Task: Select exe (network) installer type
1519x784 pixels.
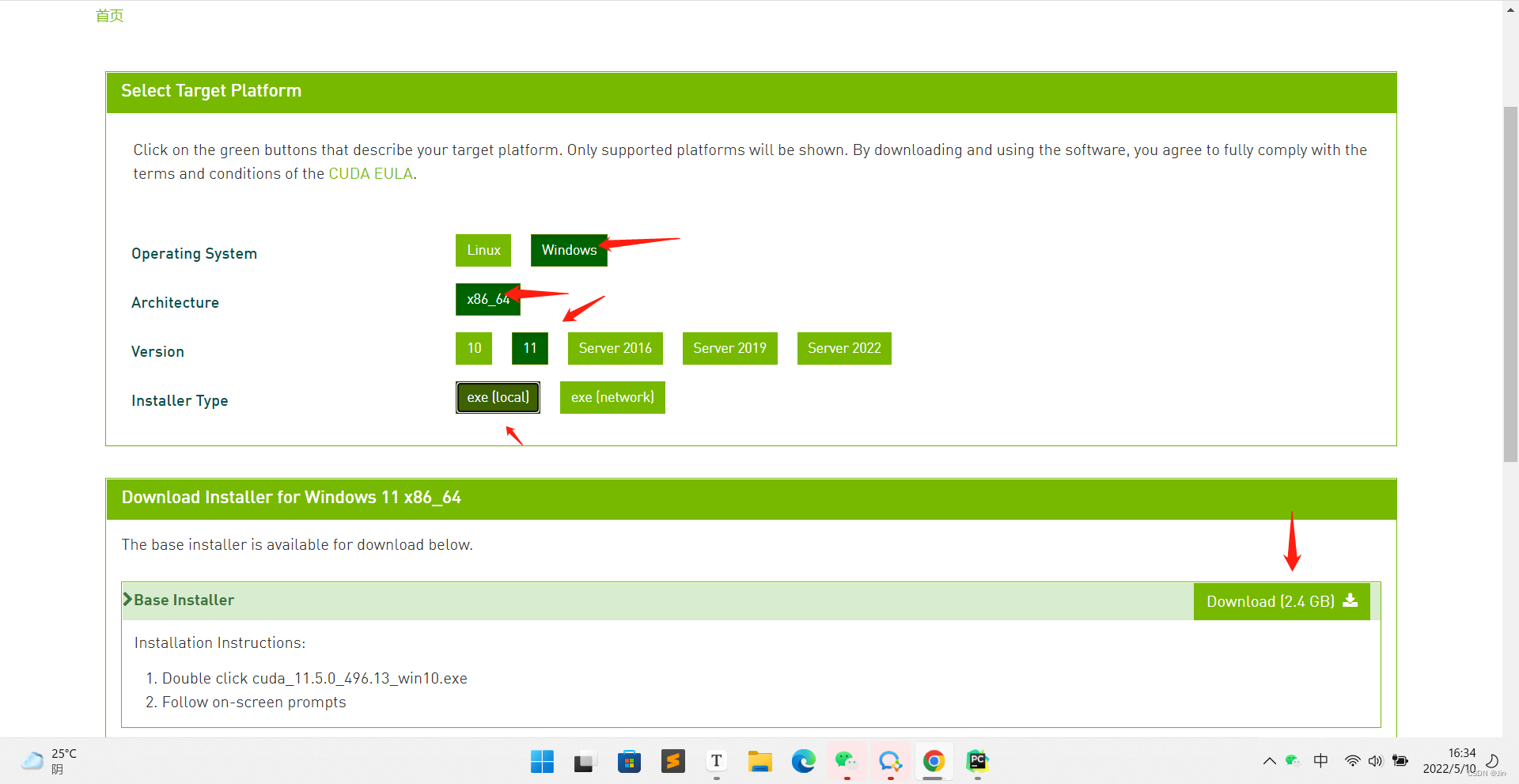Action: [612, 397]
